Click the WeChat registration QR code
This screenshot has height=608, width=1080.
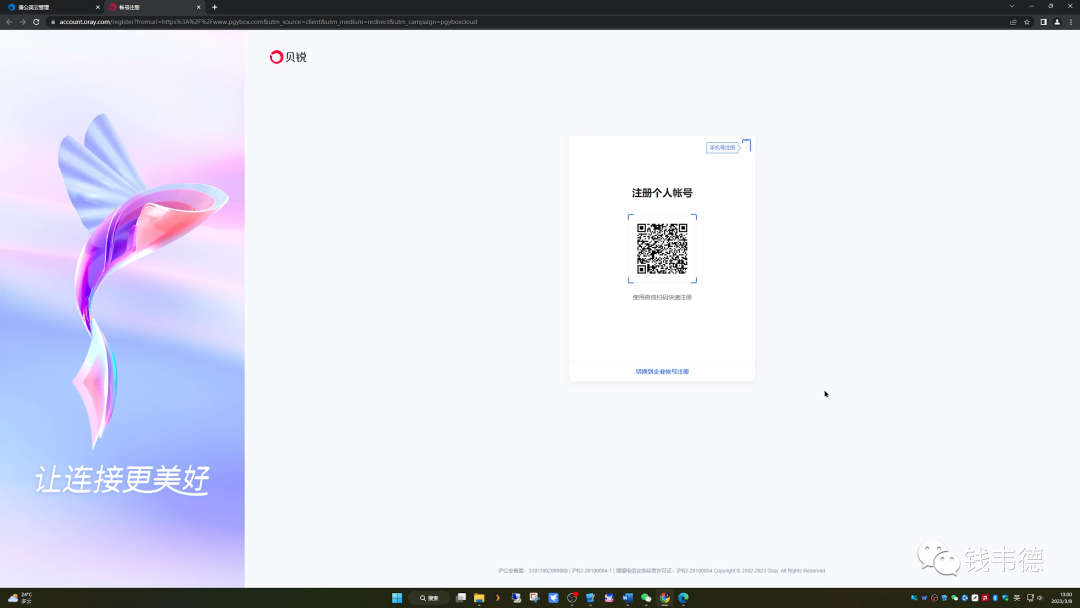662,249
